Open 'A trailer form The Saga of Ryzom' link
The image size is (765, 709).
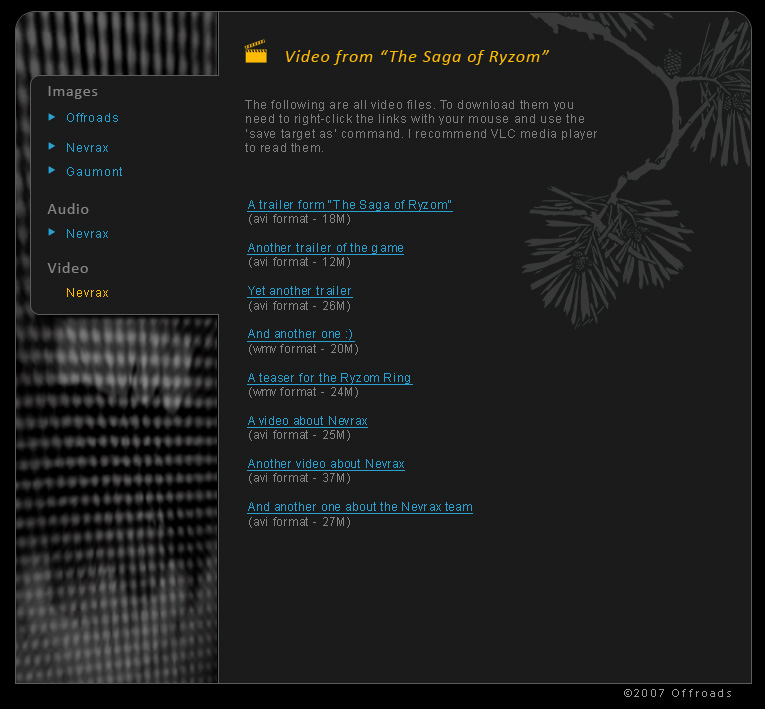click(x=350, y=205)
